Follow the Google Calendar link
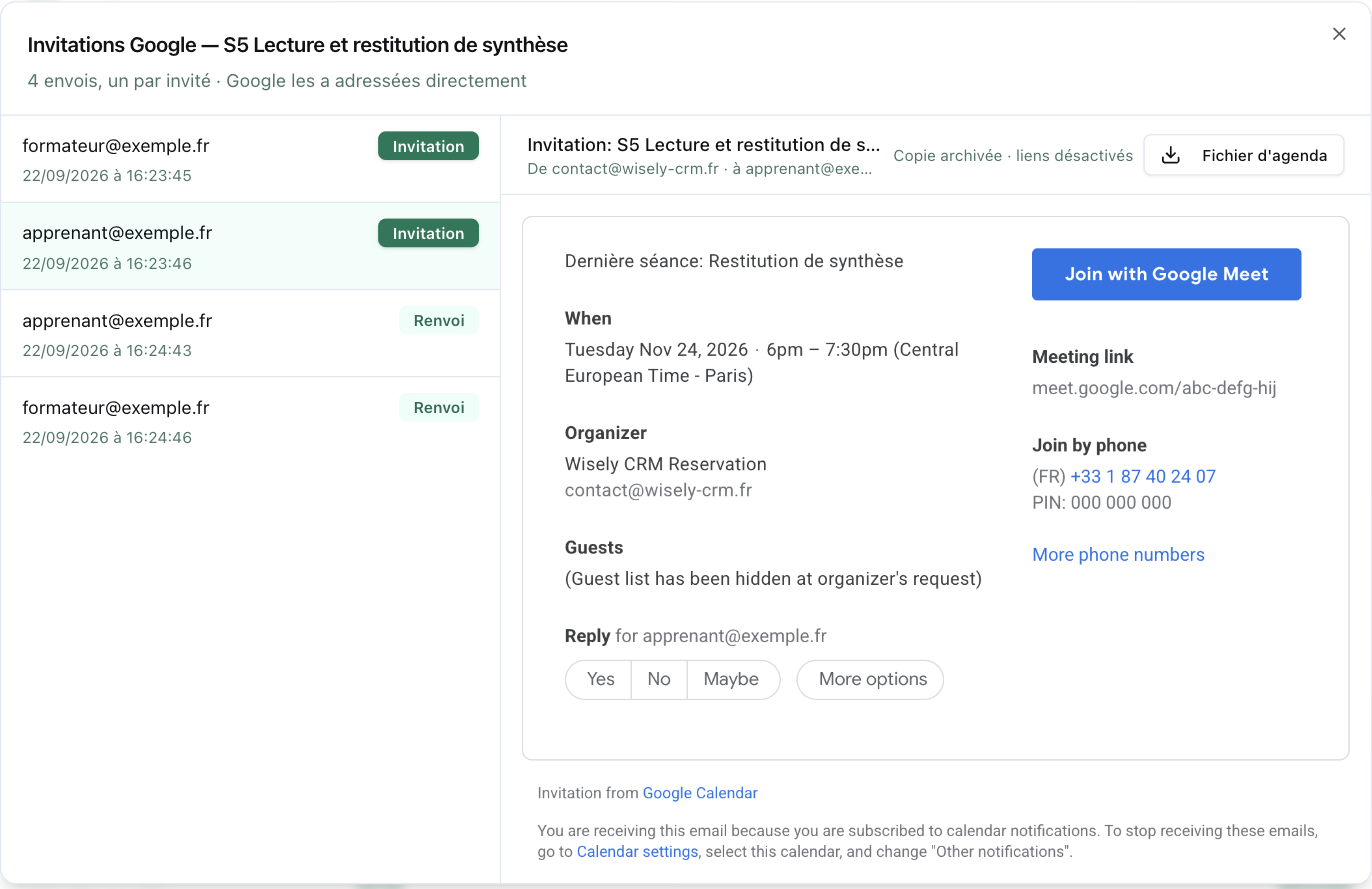This screenshot has height=889, width=1372. 700,793
